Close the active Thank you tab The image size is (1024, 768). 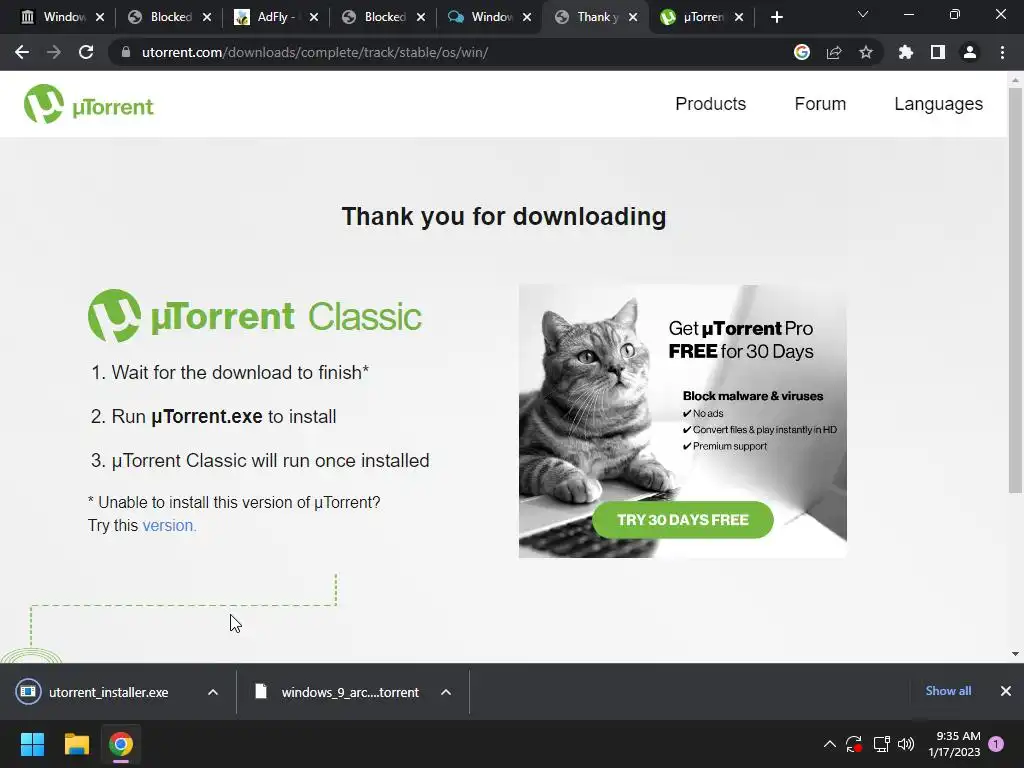coord(633,17)
